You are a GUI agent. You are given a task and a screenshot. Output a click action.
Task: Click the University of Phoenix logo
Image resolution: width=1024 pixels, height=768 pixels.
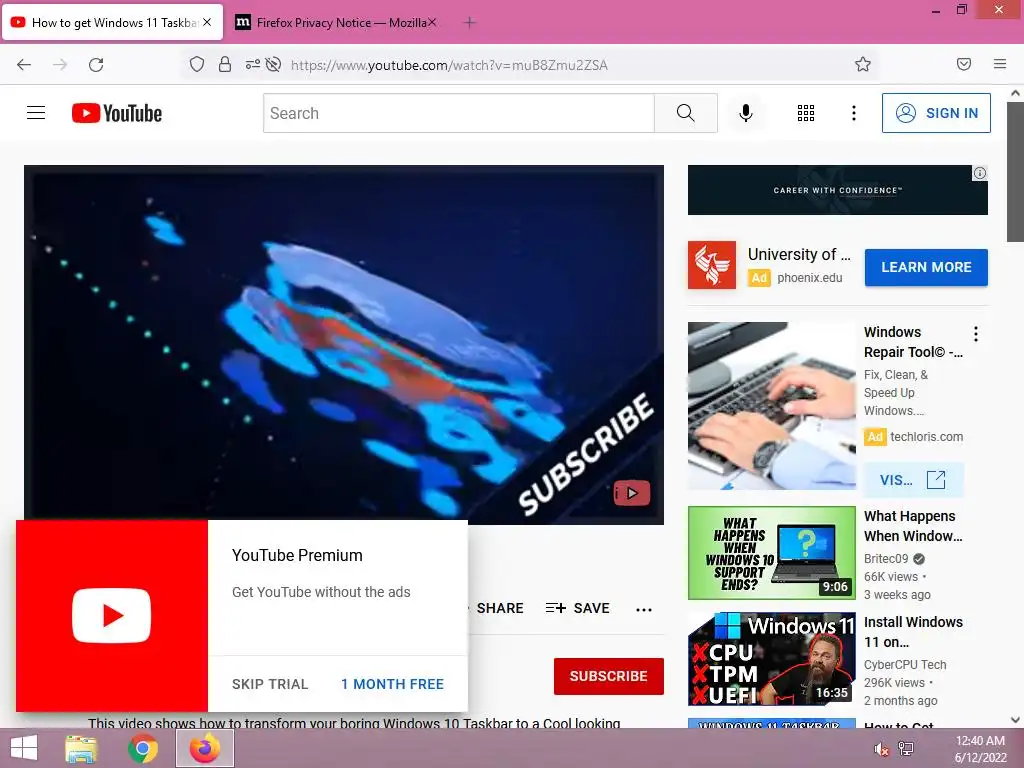[x=712, y=265]
